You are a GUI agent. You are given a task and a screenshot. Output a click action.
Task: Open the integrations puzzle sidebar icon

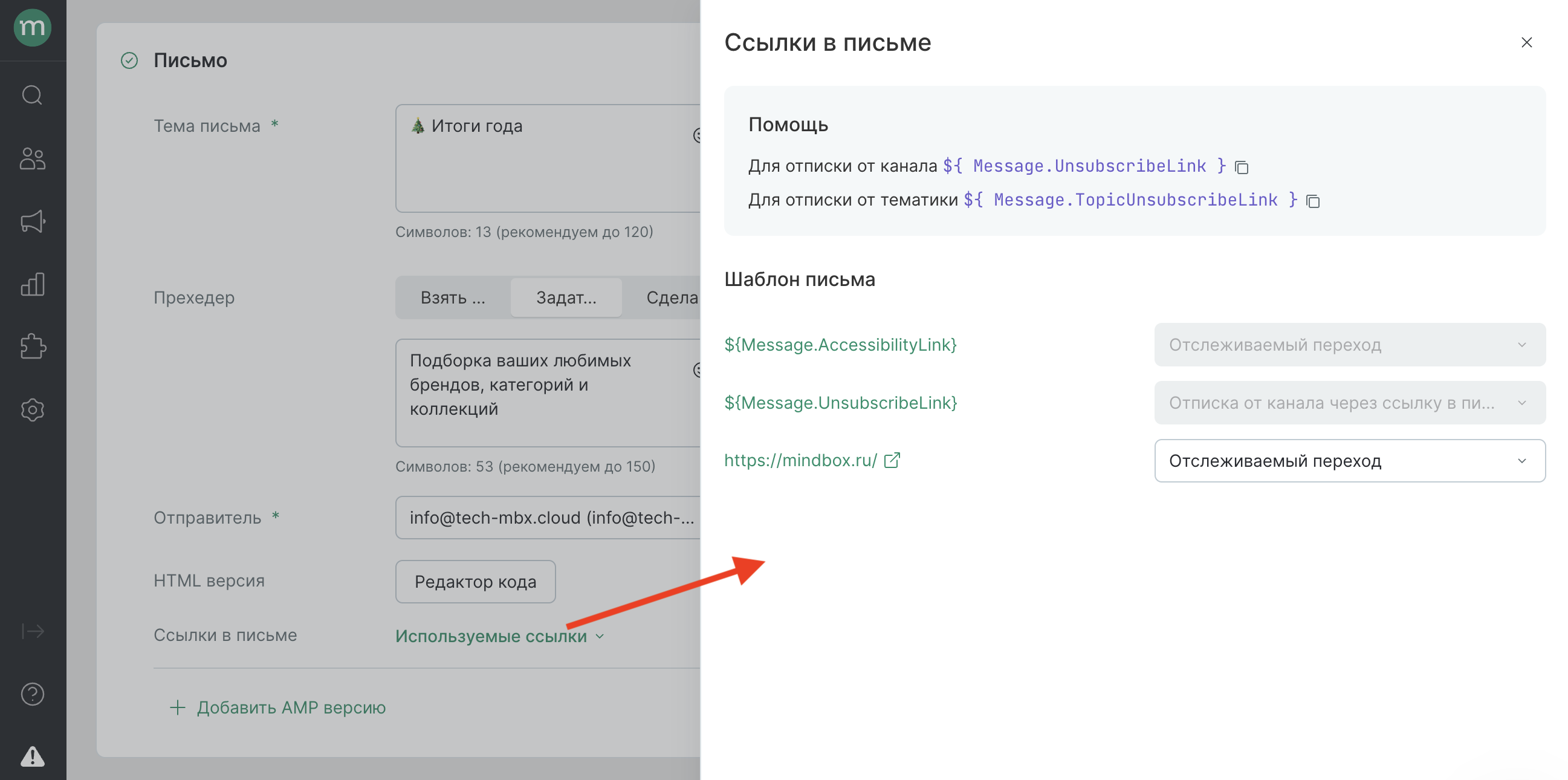click(33, 346)
